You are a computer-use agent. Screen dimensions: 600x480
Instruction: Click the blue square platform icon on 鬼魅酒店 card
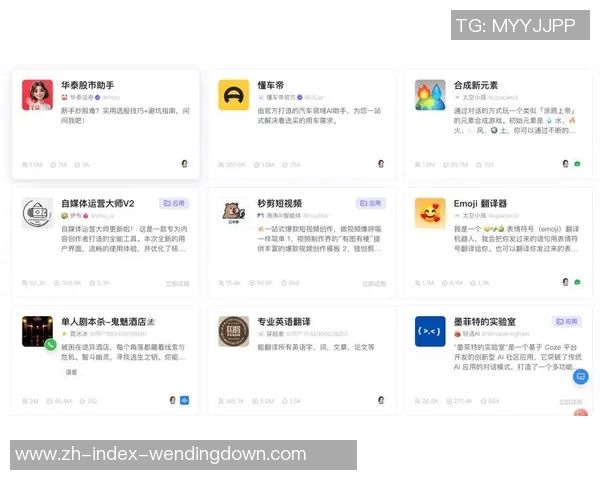pos(184,400)
